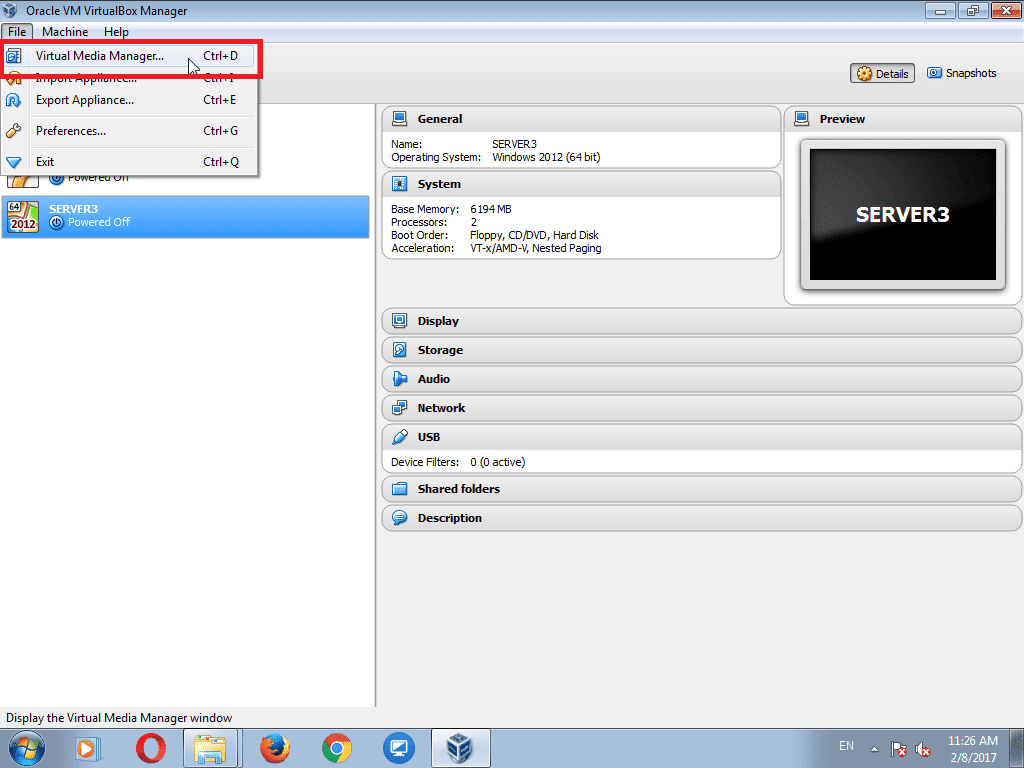Expand the Shared folders section
This screenshot has height=768, width=1024.
pyautogui.click(x=701, y=488)
